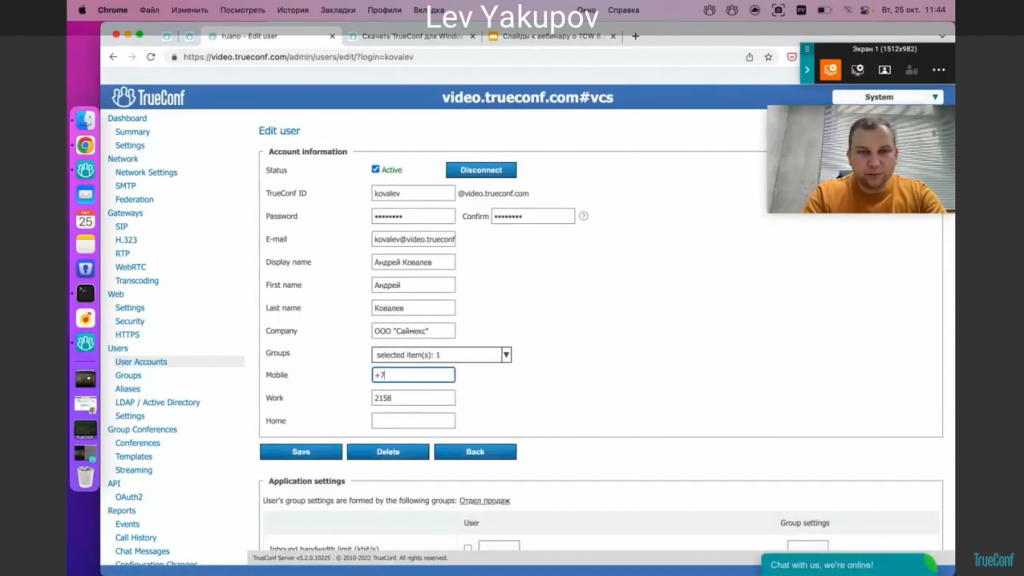Open Network Settings in the sidebar
The width and height of the screenshot is (1024, 576).
(146, 172)
